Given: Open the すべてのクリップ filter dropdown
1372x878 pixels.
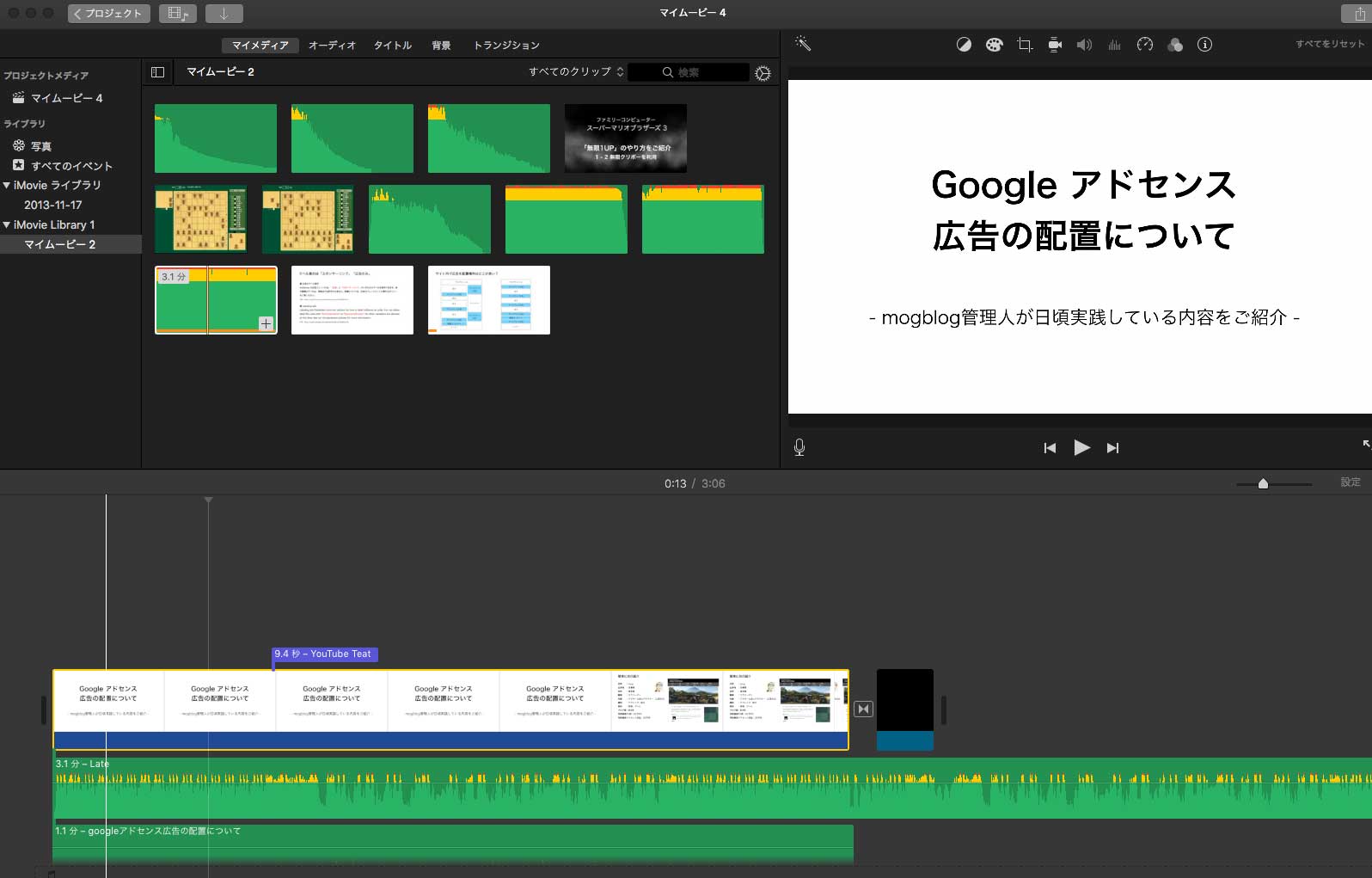Looking at the screenshot, I should click(575, 72).
